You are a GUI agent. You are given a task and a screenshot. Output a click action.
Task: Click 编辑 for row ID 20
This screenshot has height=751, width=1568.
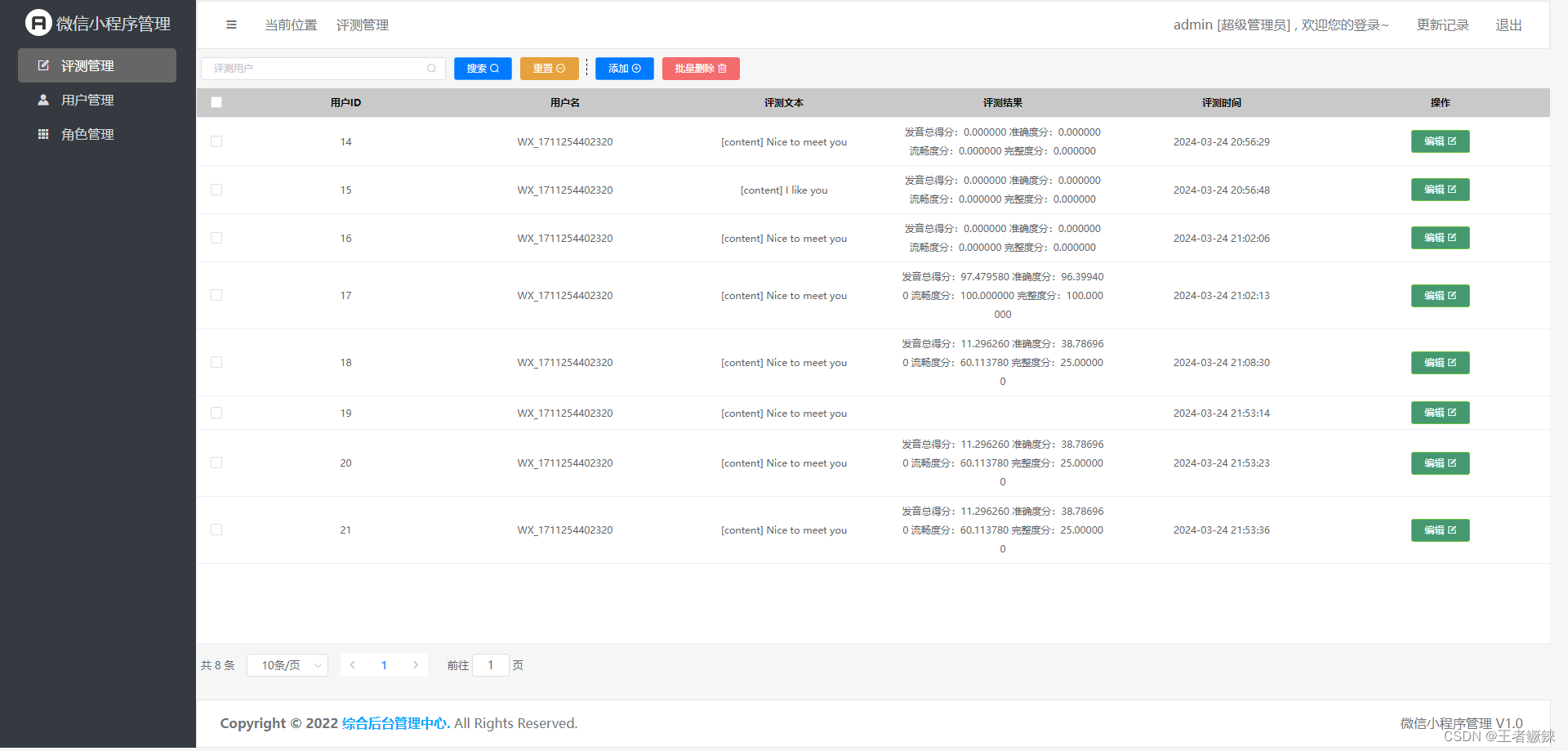pos(1440,463)
